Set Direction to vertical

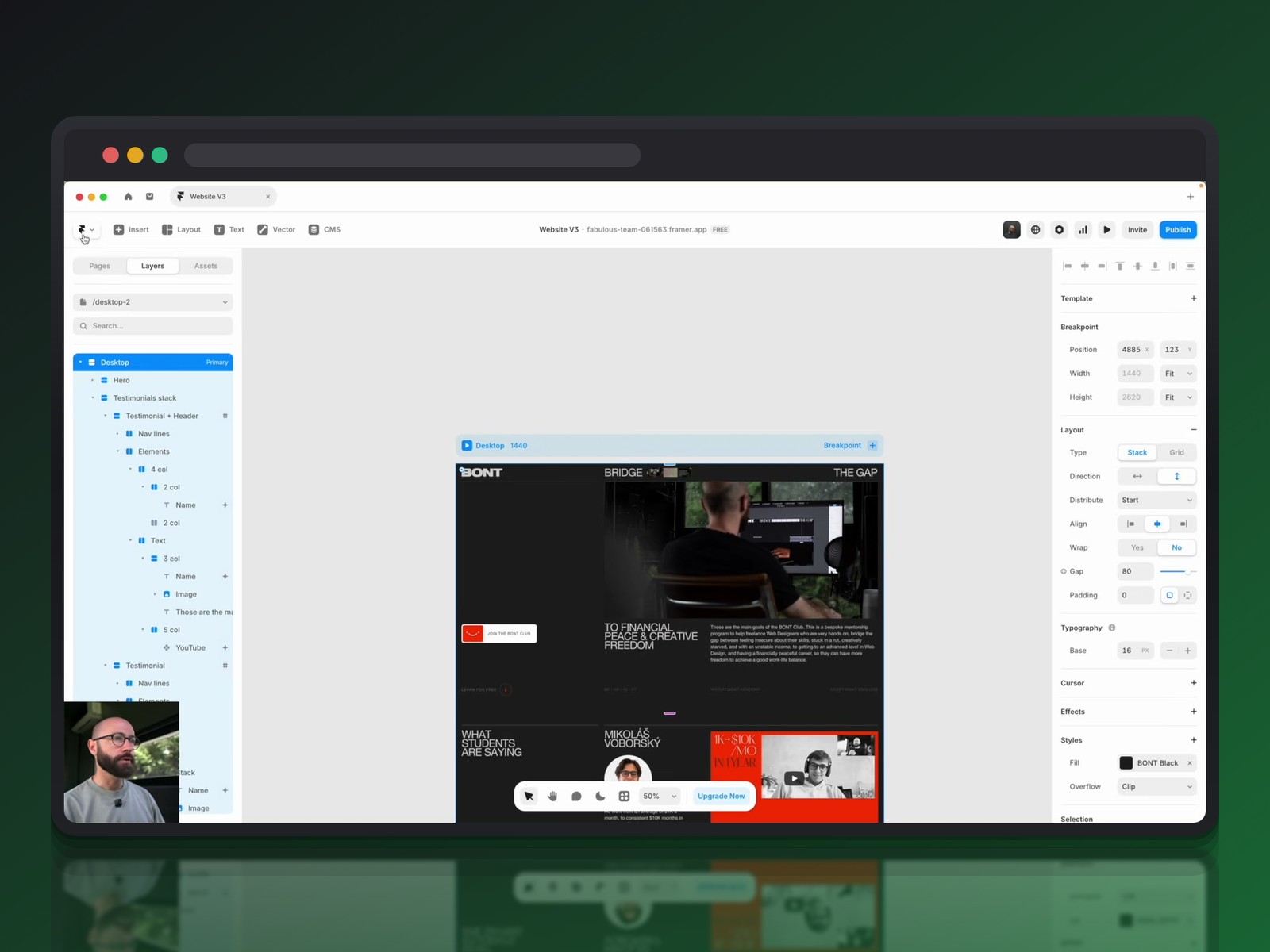click(x=1176, y=477)
